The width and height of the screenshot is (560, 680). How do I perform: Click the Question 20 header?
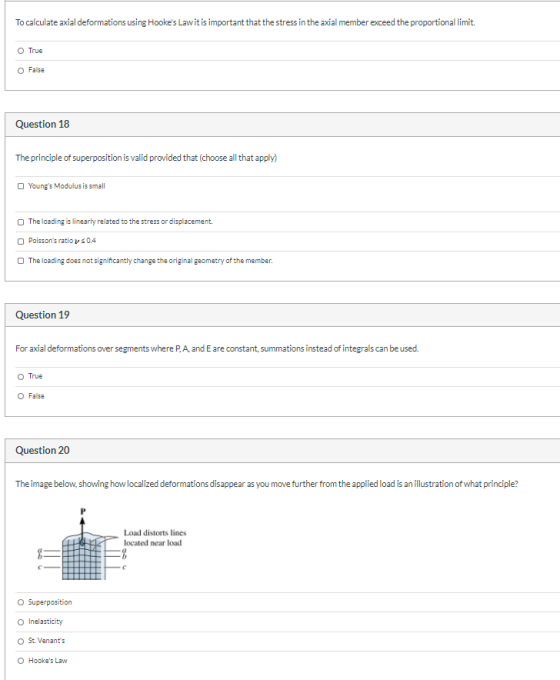coord(42,451)
